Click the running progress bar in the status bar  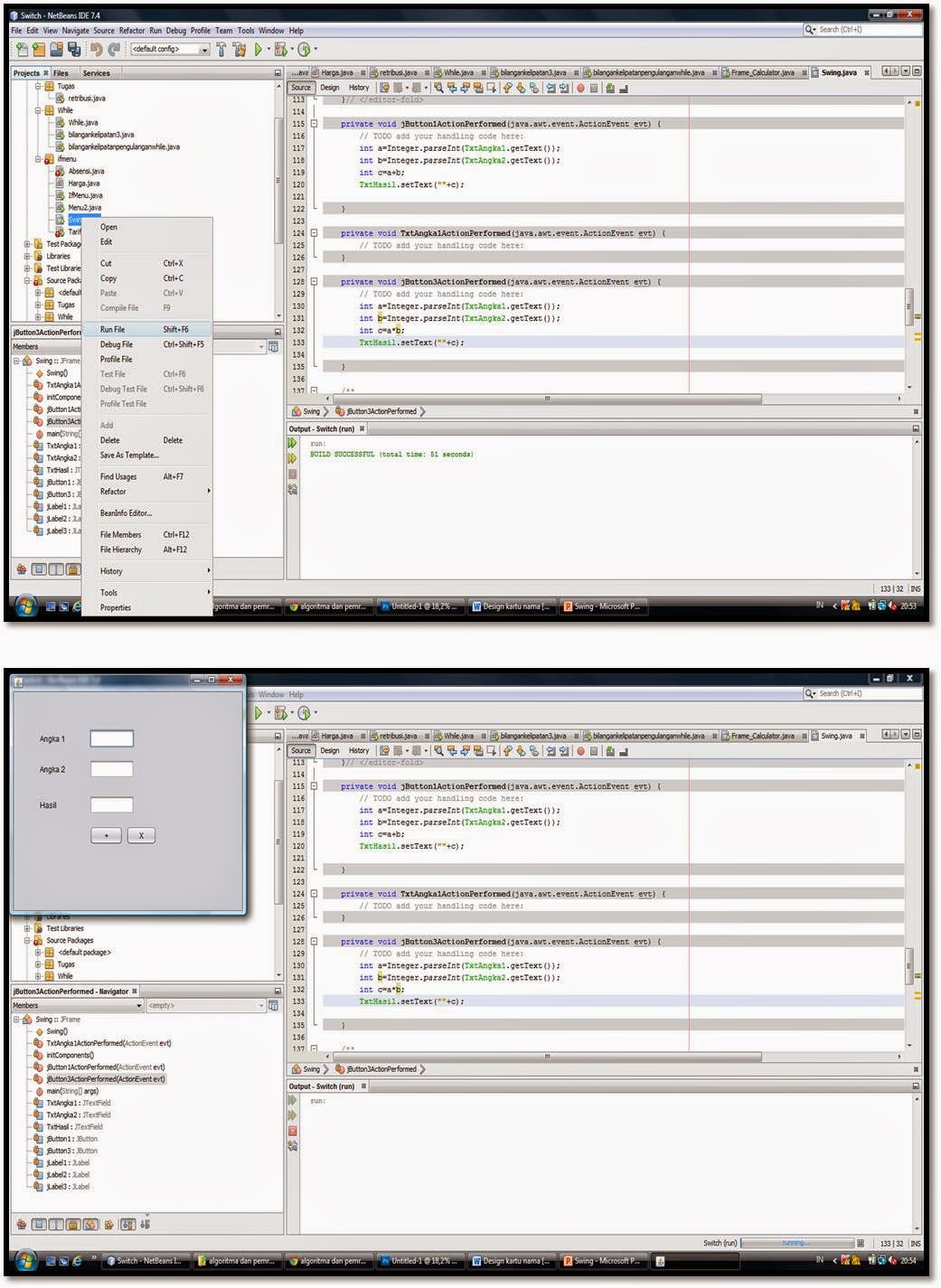point(794,1243)
